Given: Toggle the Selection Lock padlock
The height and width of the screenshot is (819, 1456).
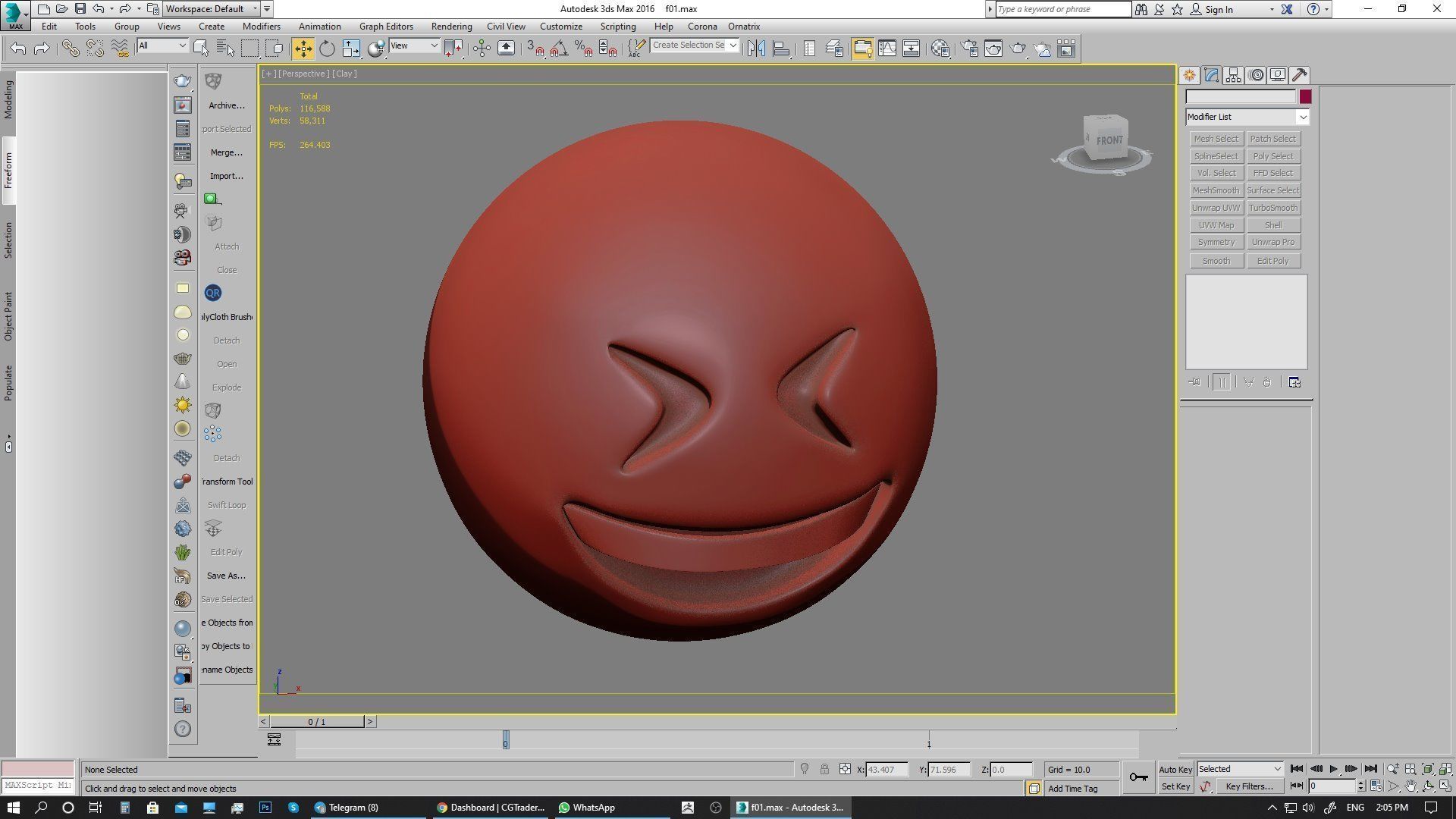Looking at the screenshot, I should point(824,769).
